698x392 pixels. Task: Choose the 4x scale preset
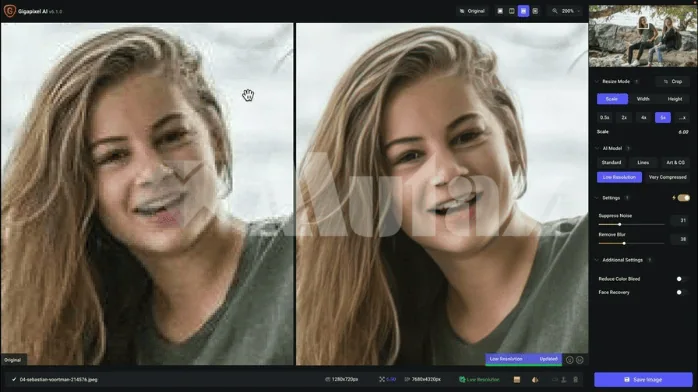click(643, 117)
